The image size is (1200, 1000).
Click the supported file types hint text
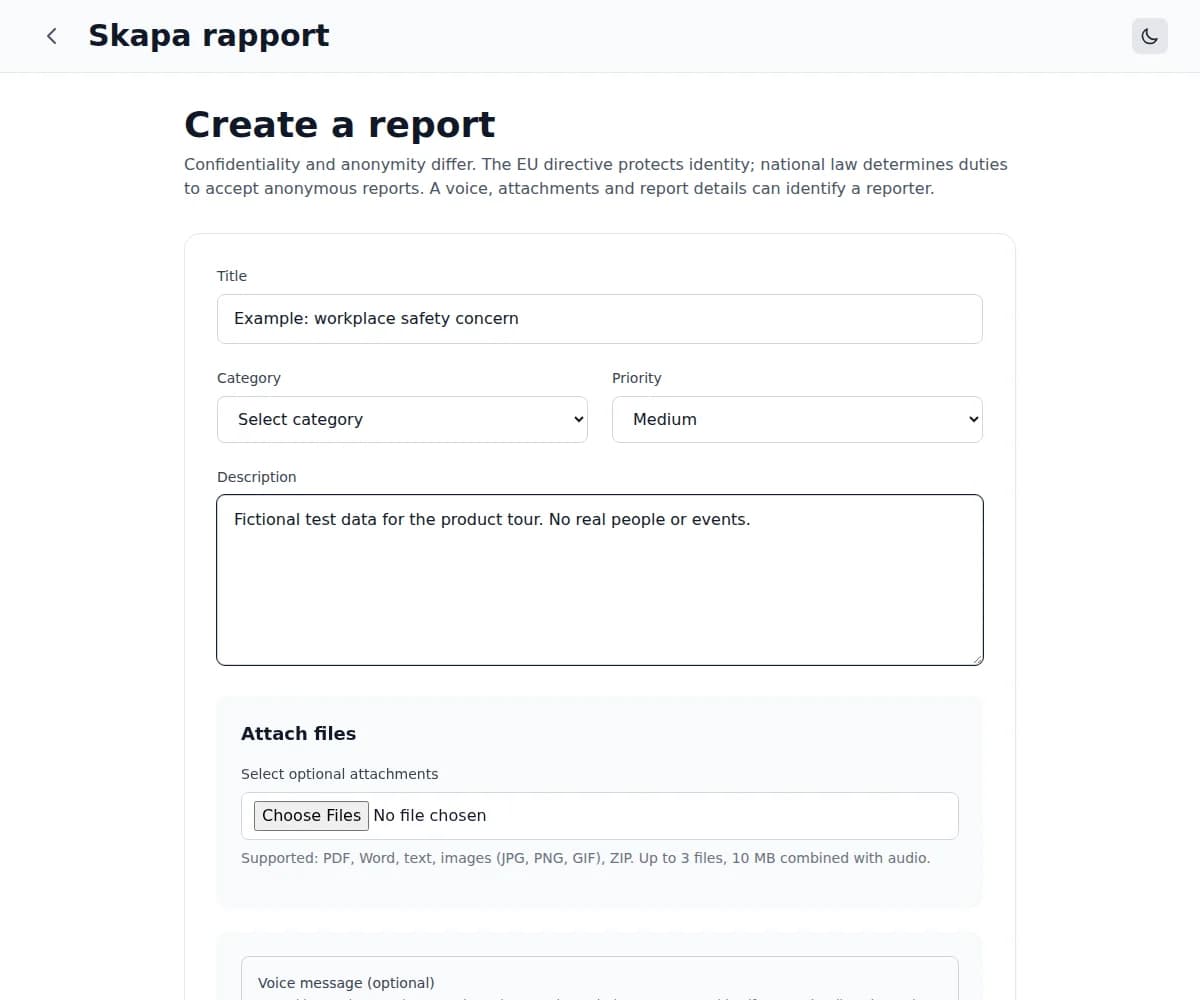pyautogui.click(x=586, y=858)
